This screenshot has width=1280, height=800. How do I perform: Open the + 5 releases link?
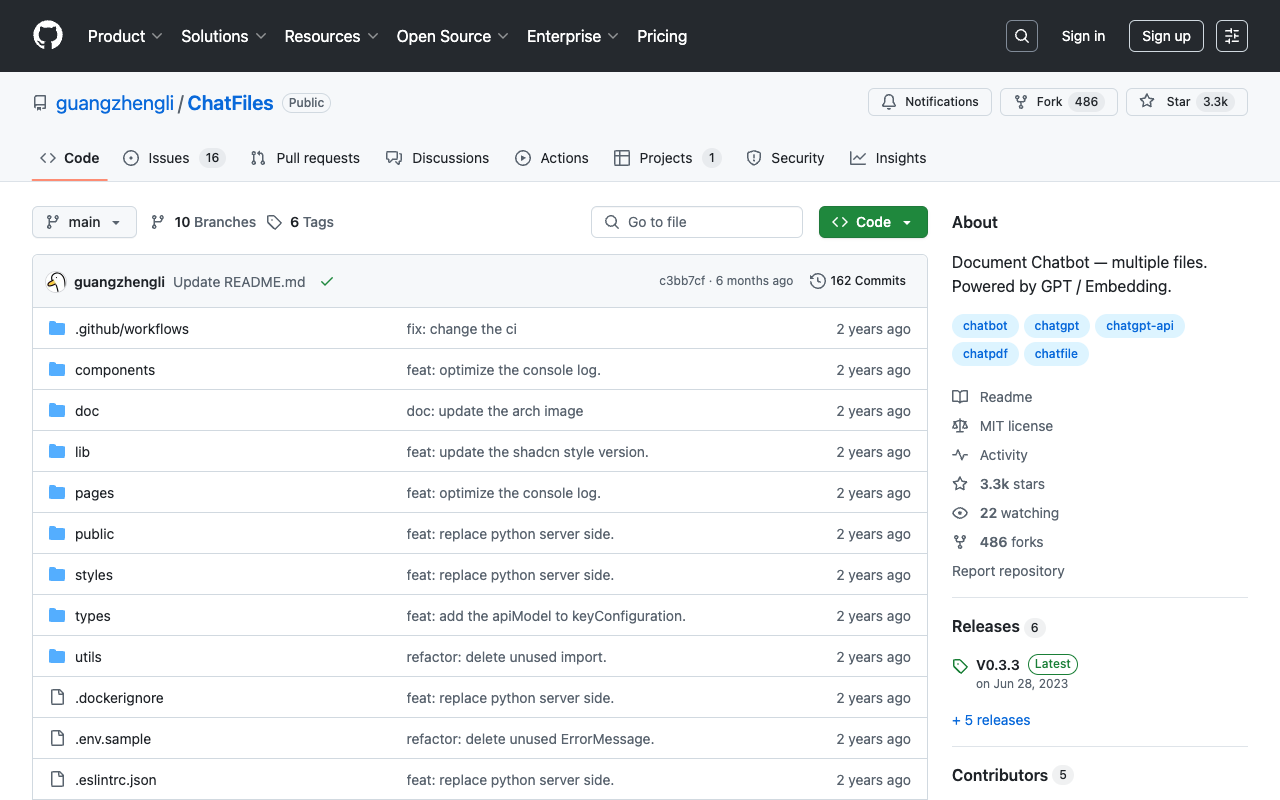[991, 720]
